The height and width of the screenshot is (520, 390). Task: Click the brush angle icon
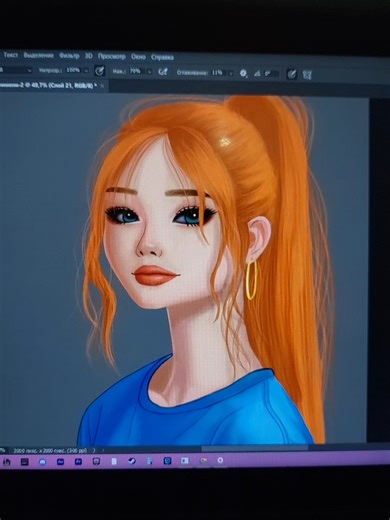[257, 74]
